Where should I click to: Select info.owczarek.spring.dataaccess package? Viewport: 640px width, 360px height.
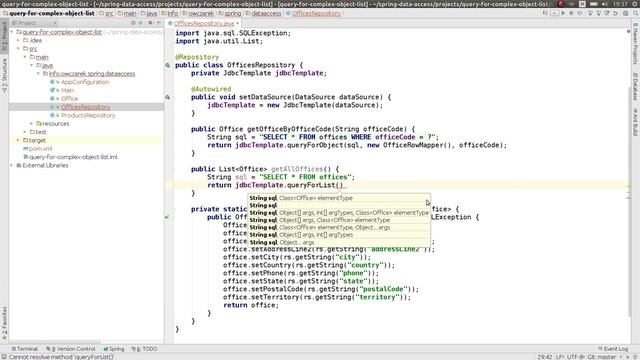pos(92,73)
